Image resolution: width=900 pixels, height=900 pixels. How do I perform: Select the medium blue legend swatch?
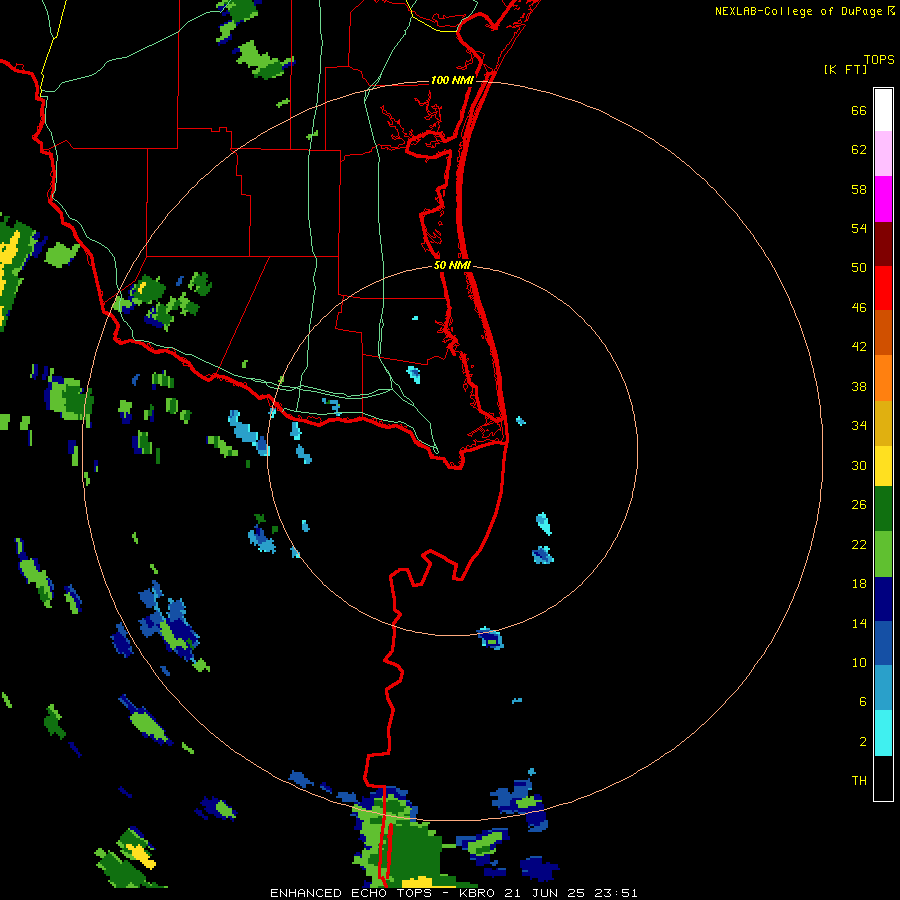tap(883, 643)
